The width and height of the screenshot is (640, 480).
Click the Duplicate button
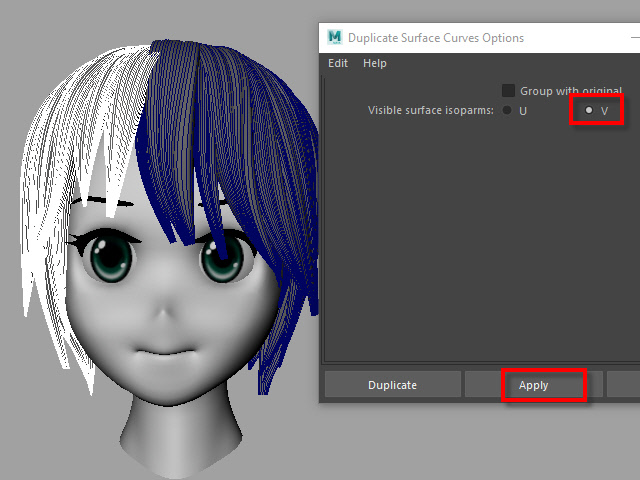392,385
